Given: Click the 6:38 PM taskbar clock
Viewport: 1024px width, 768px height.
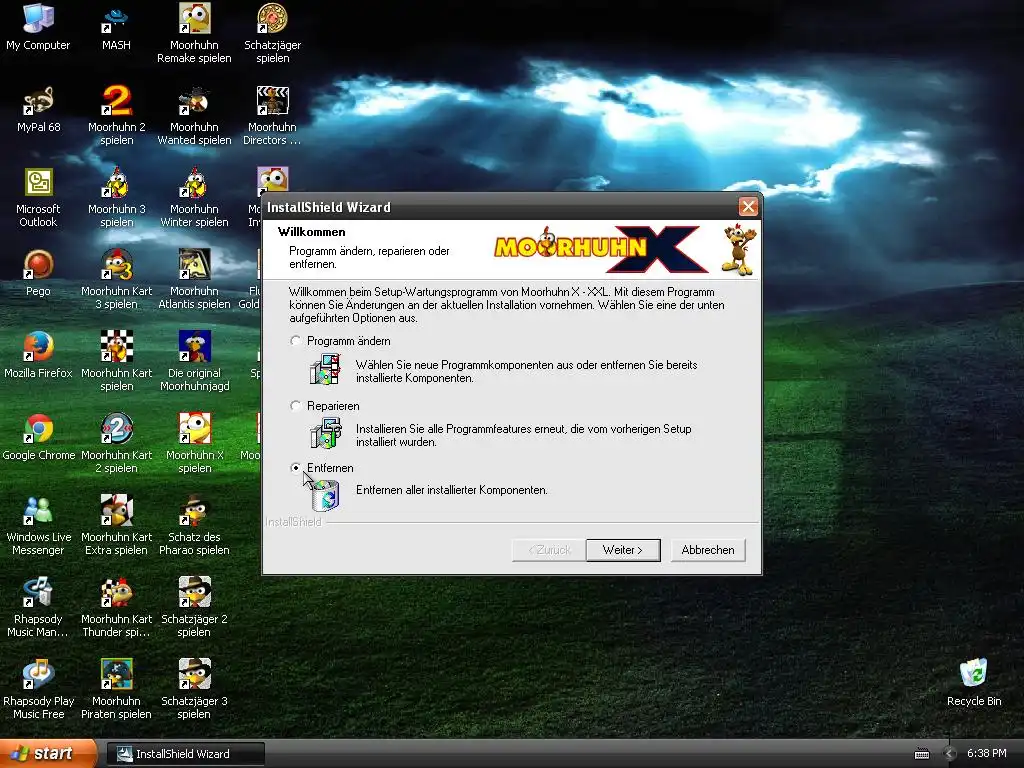Looking at the screenshot, I should (x=986, y=754).
